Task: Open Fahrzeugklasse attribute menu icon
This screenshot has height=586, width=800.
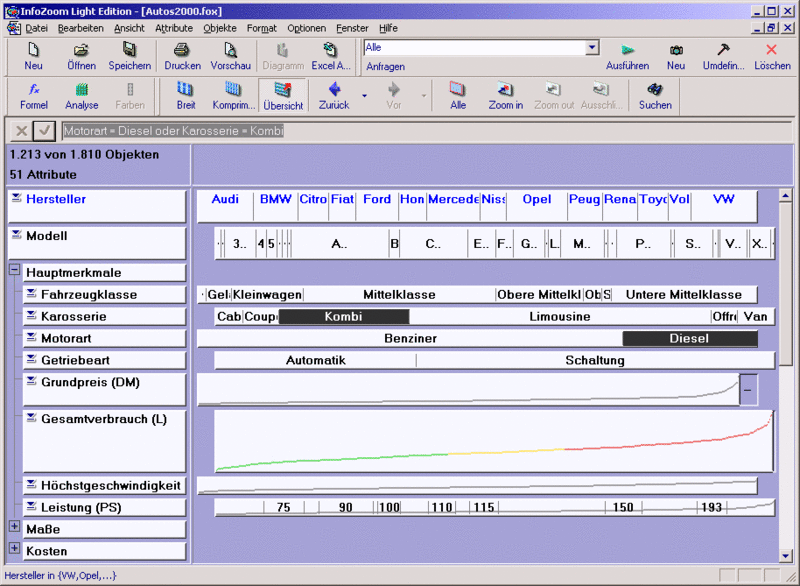Action: pos(32,293)
